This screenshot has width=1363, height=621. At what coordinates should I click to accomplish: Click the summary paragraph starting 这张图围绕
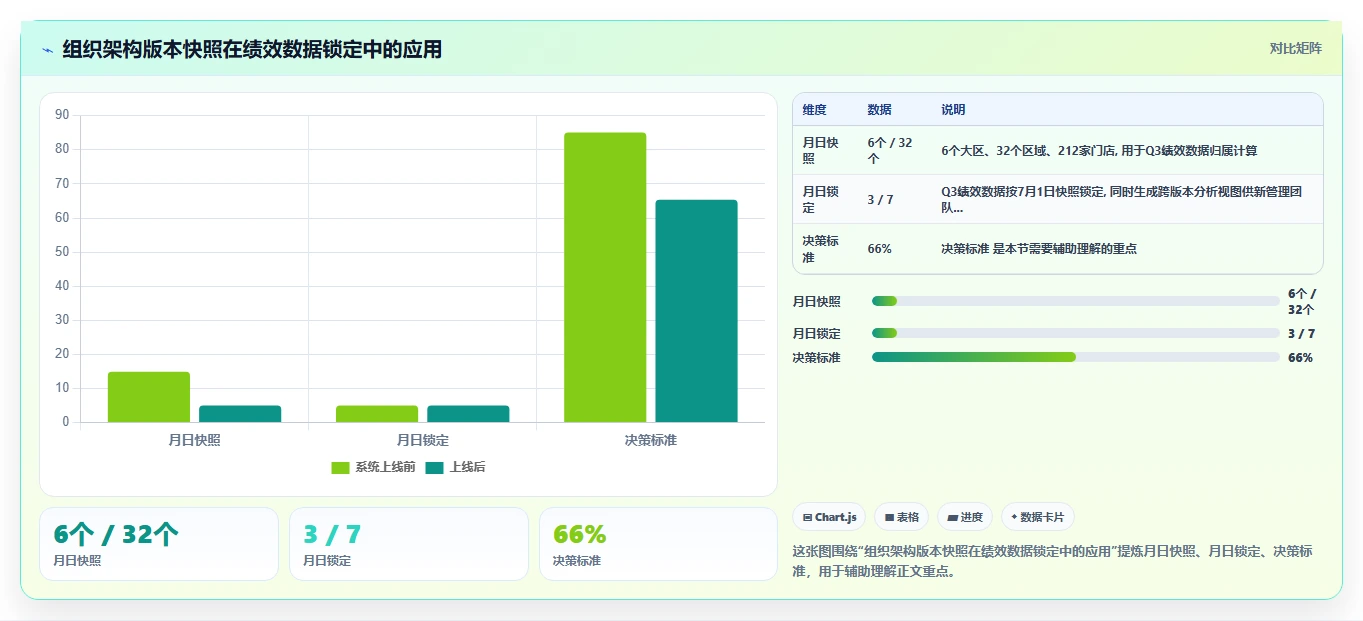[x=1052, y=562]
